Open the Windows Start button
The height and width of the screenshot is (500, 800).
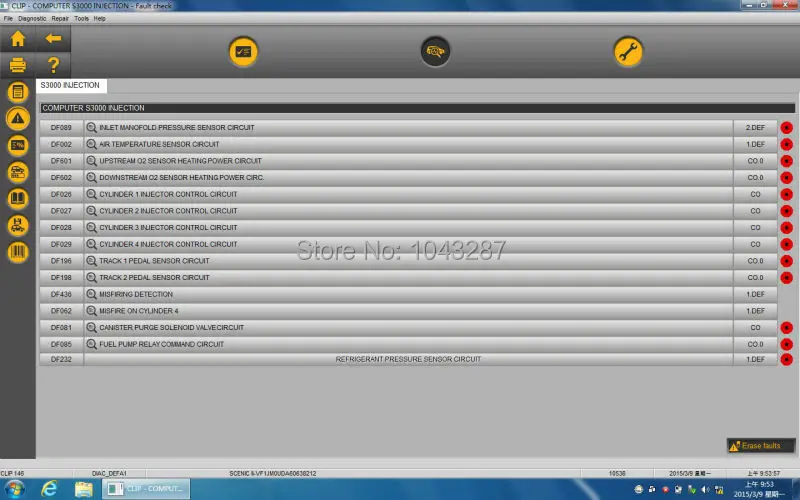(x=14, y=489)
